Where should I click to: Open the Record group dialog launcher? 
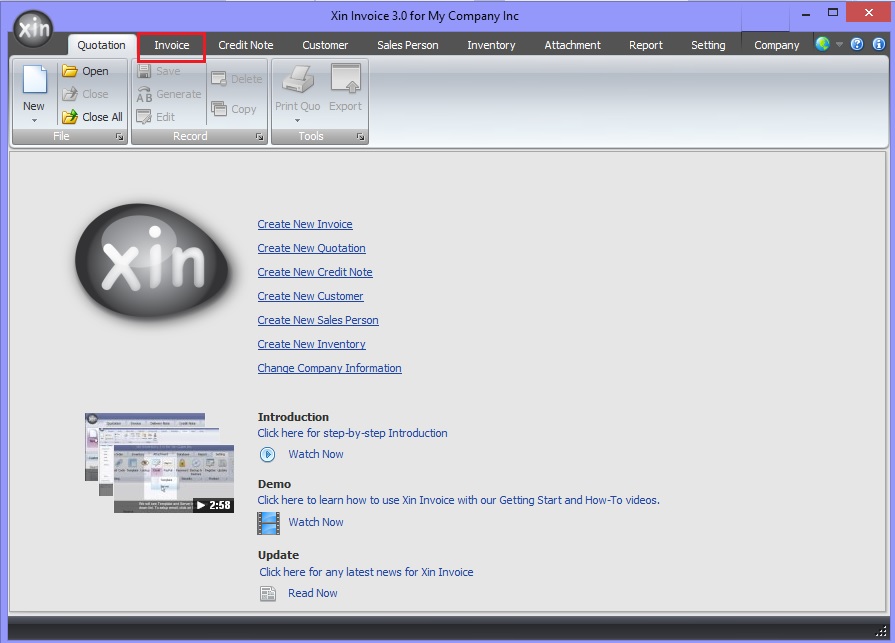pyautogui.click(x=259, y=136)
